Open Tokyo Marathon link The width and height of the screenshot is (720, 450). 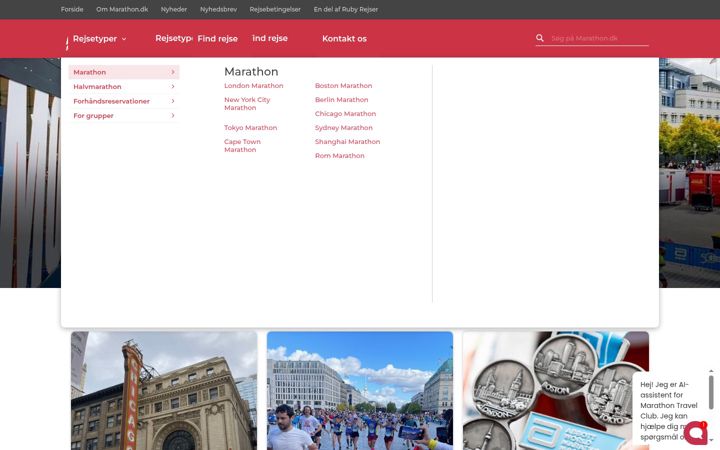251,128
